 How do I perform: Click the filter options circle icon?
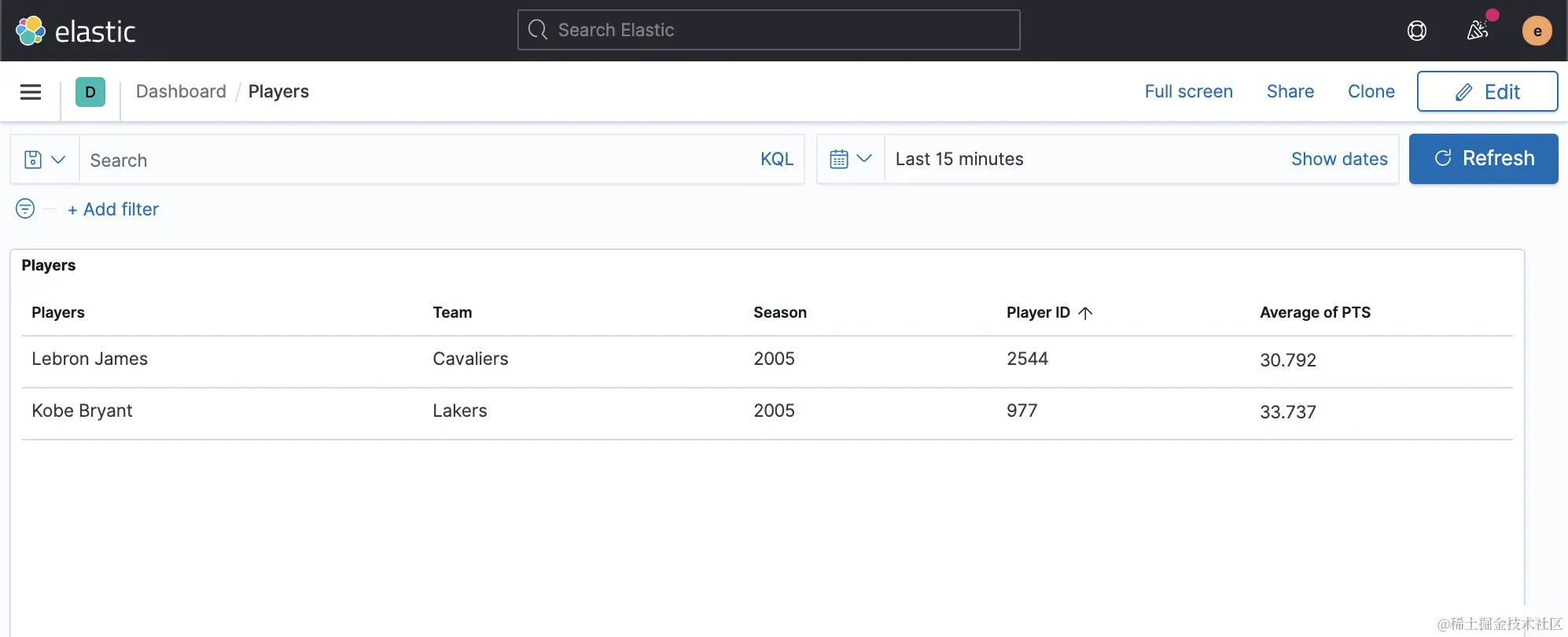[25, 208]
